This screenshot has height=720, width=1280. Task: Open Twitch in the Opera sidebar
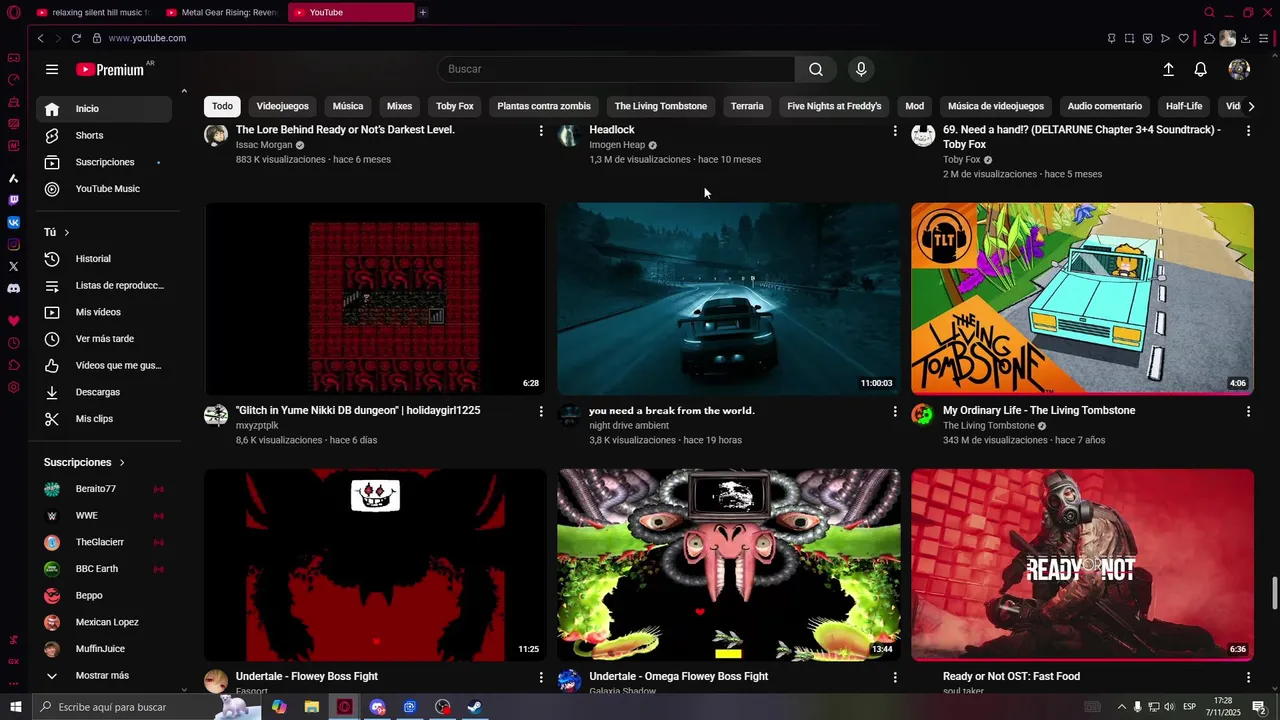pos(14,200)
